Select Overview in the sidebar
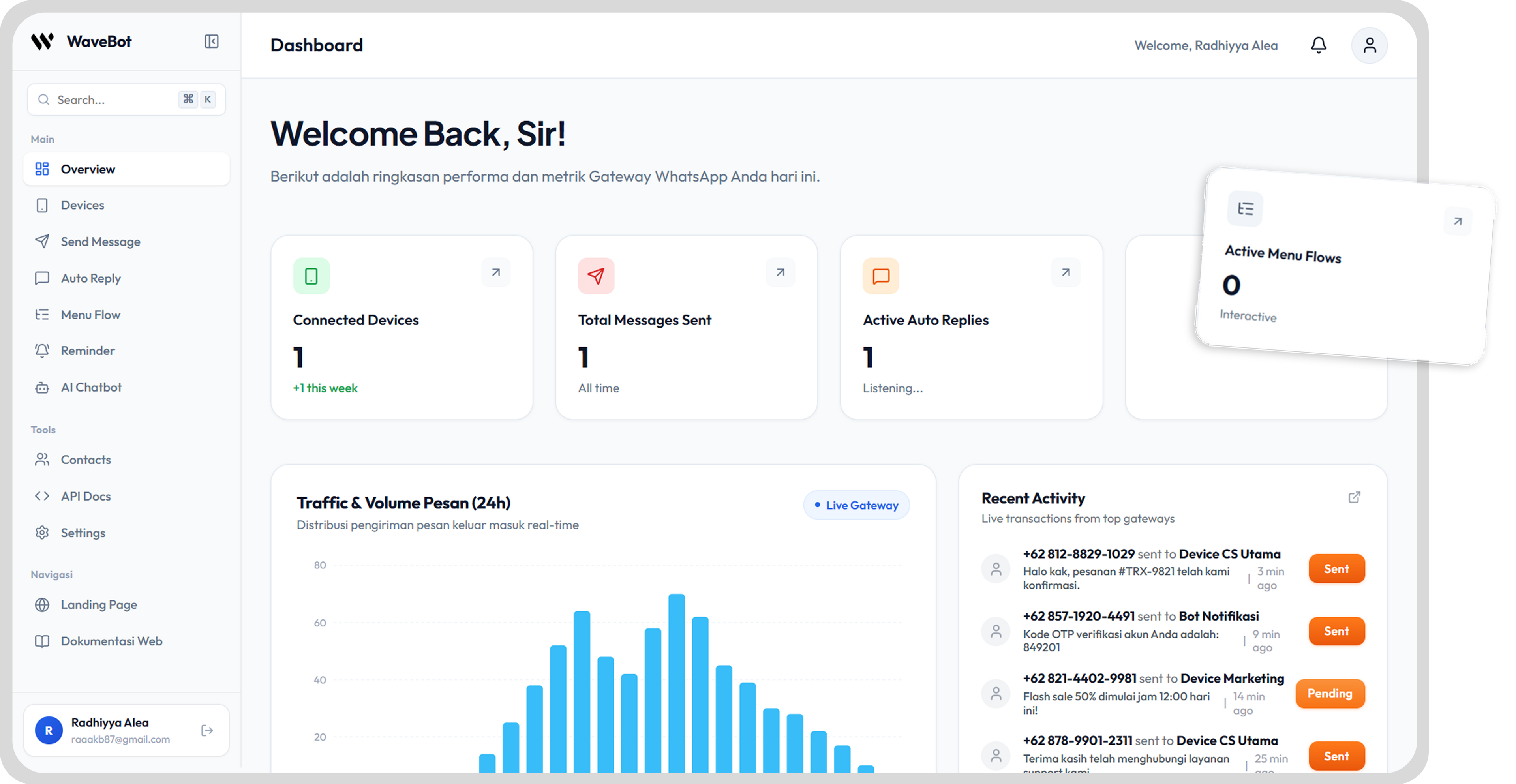This screenshot has width=1516, height=784. coord(126,169)
